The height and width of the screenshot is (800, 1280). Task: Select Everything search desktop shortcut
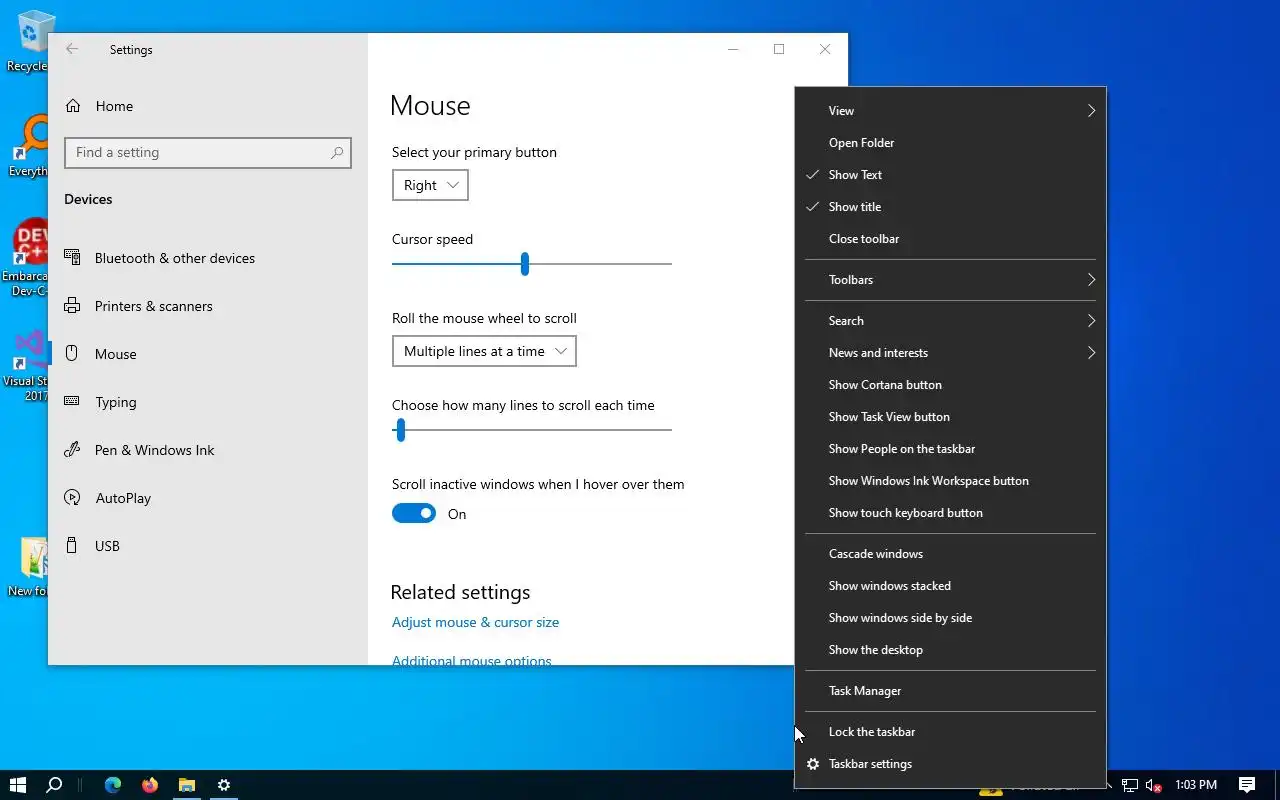(30, 147)
